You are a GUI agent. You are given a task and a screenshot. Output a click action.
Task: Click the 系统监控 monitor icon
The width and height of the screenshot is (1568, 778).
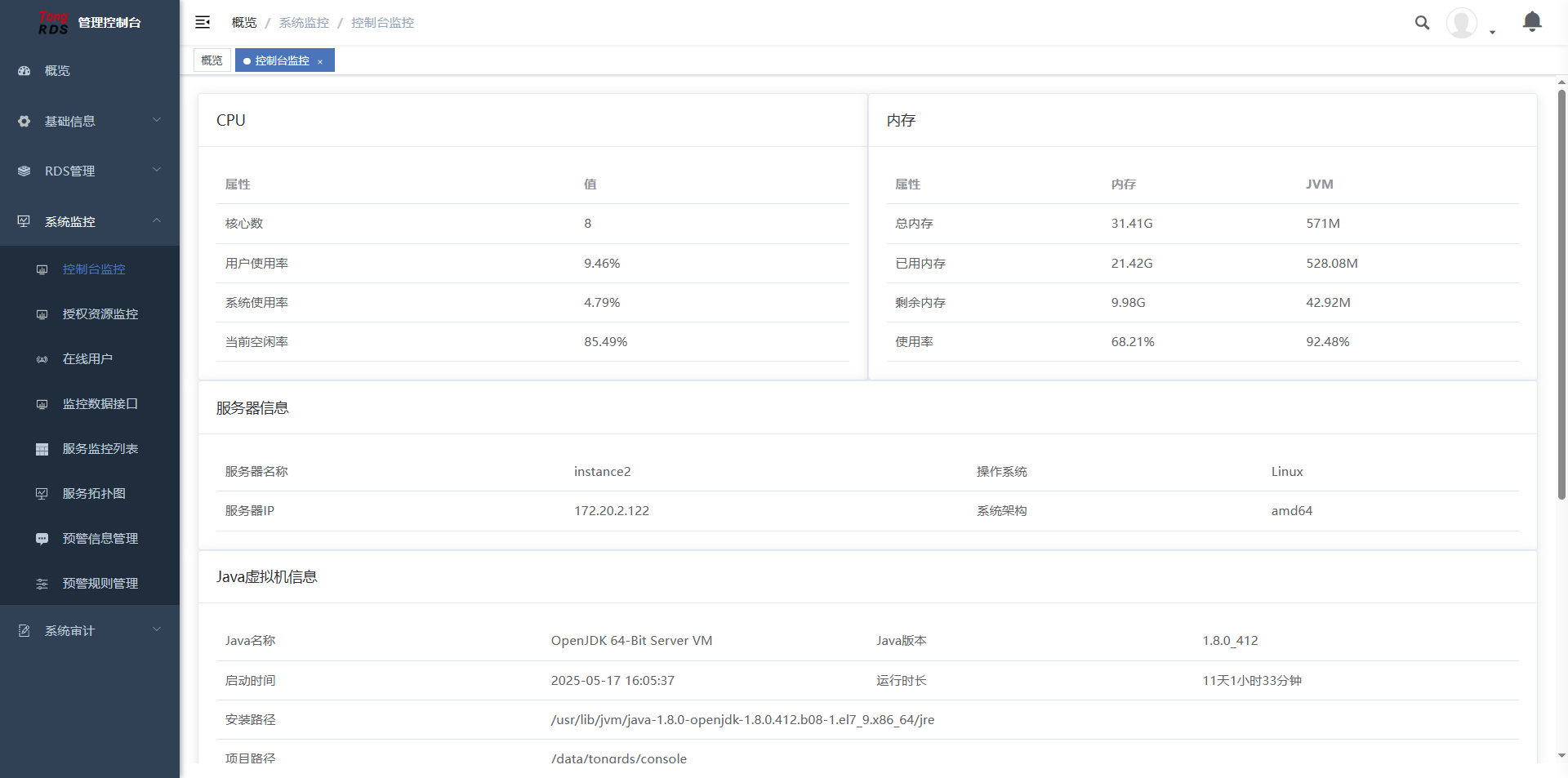(24, 221)
